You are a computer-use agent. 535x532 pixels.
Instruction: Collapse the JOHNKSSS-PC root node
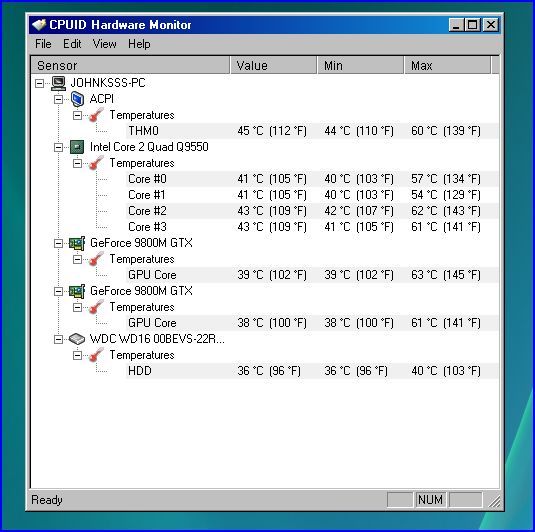tap(40, 83)
